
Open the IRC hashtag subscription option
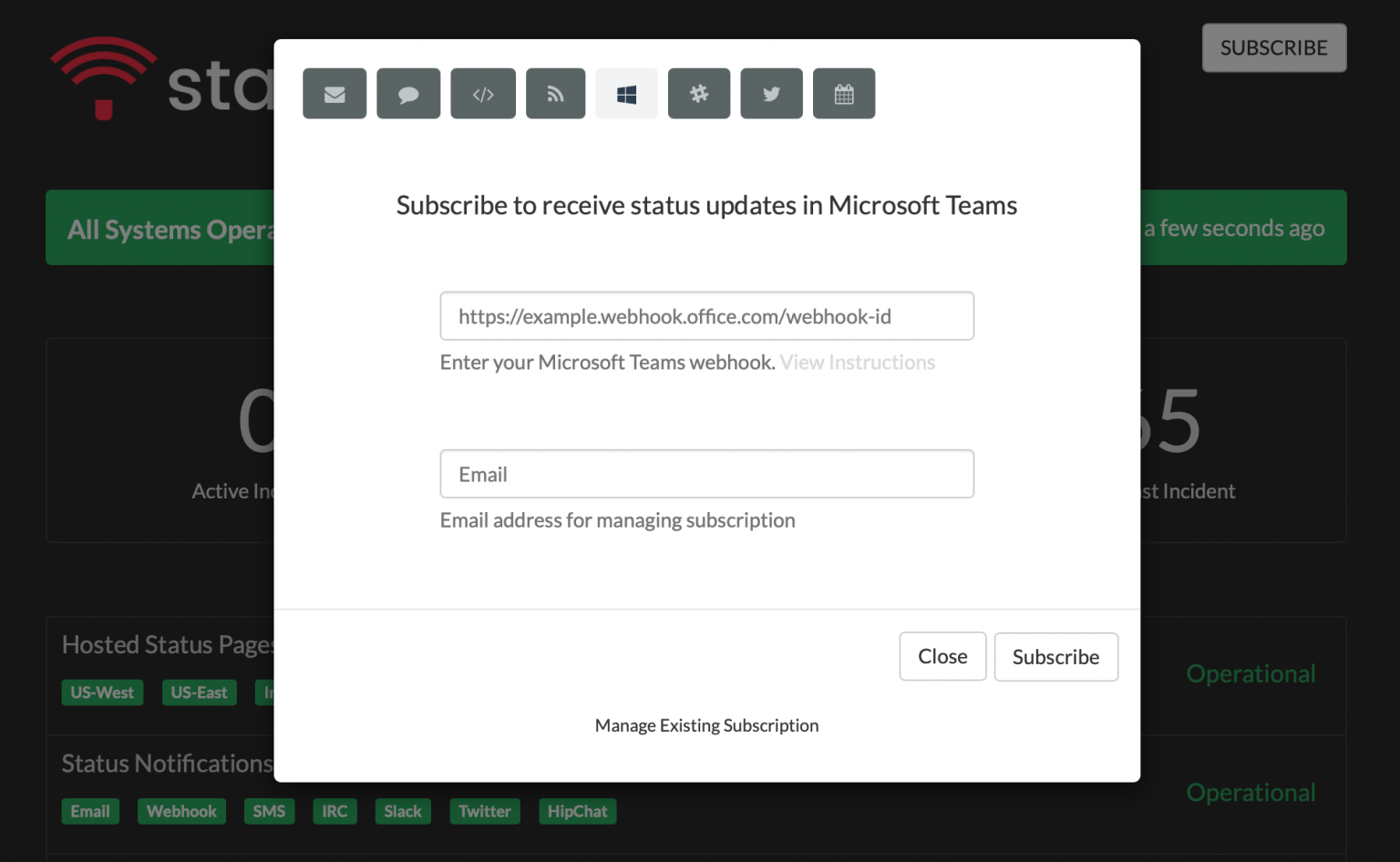point(699,93)
